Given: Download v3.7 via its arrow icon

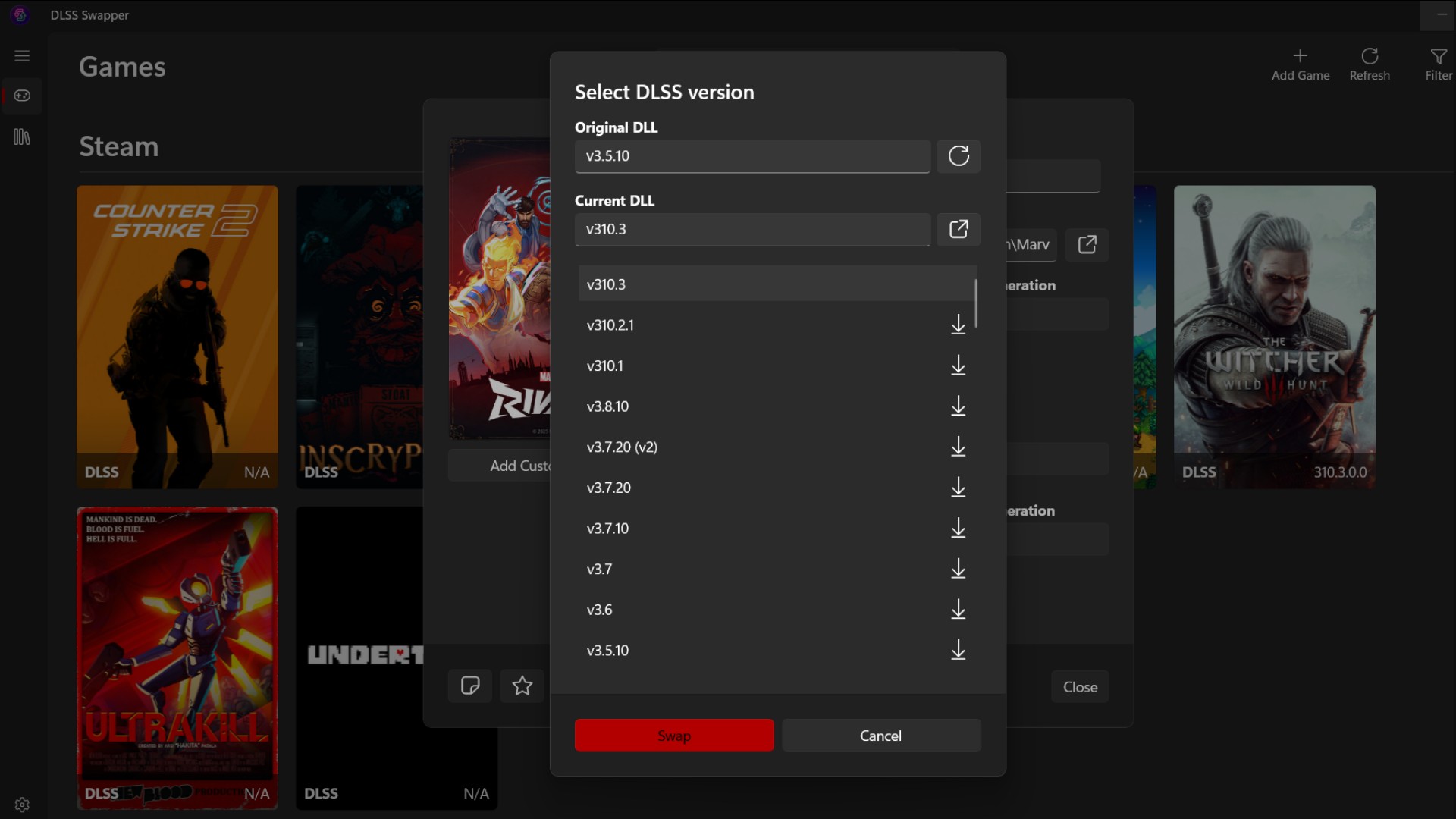Looking at the screenshot, I should click(x=959, y=570).
